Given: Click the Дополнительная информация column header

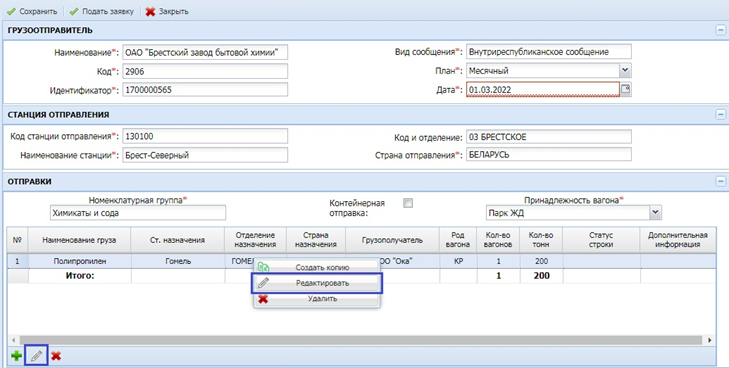Looking at the screenshot, I should pyautogui.click(x=678, y=240).
